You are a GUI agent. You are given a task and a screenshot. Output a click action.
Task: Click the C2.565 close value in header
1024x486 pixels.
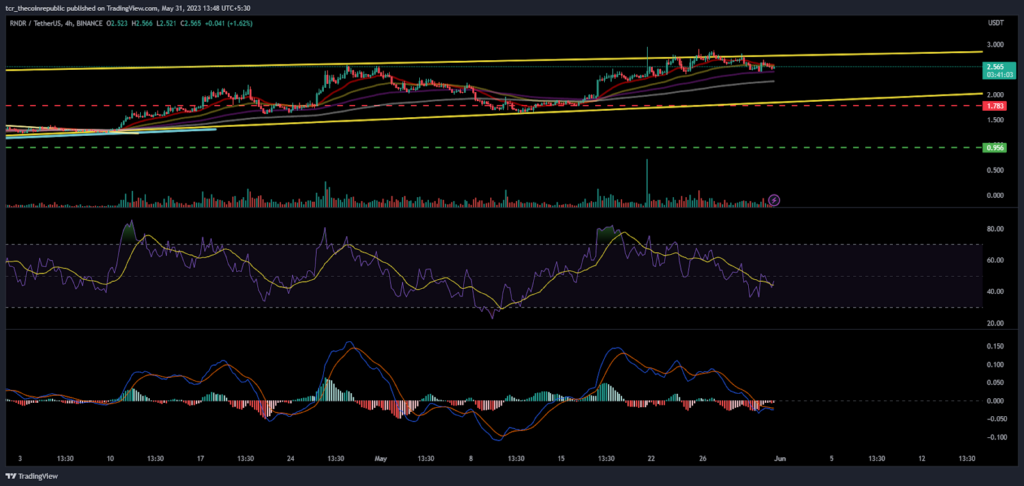192,24
